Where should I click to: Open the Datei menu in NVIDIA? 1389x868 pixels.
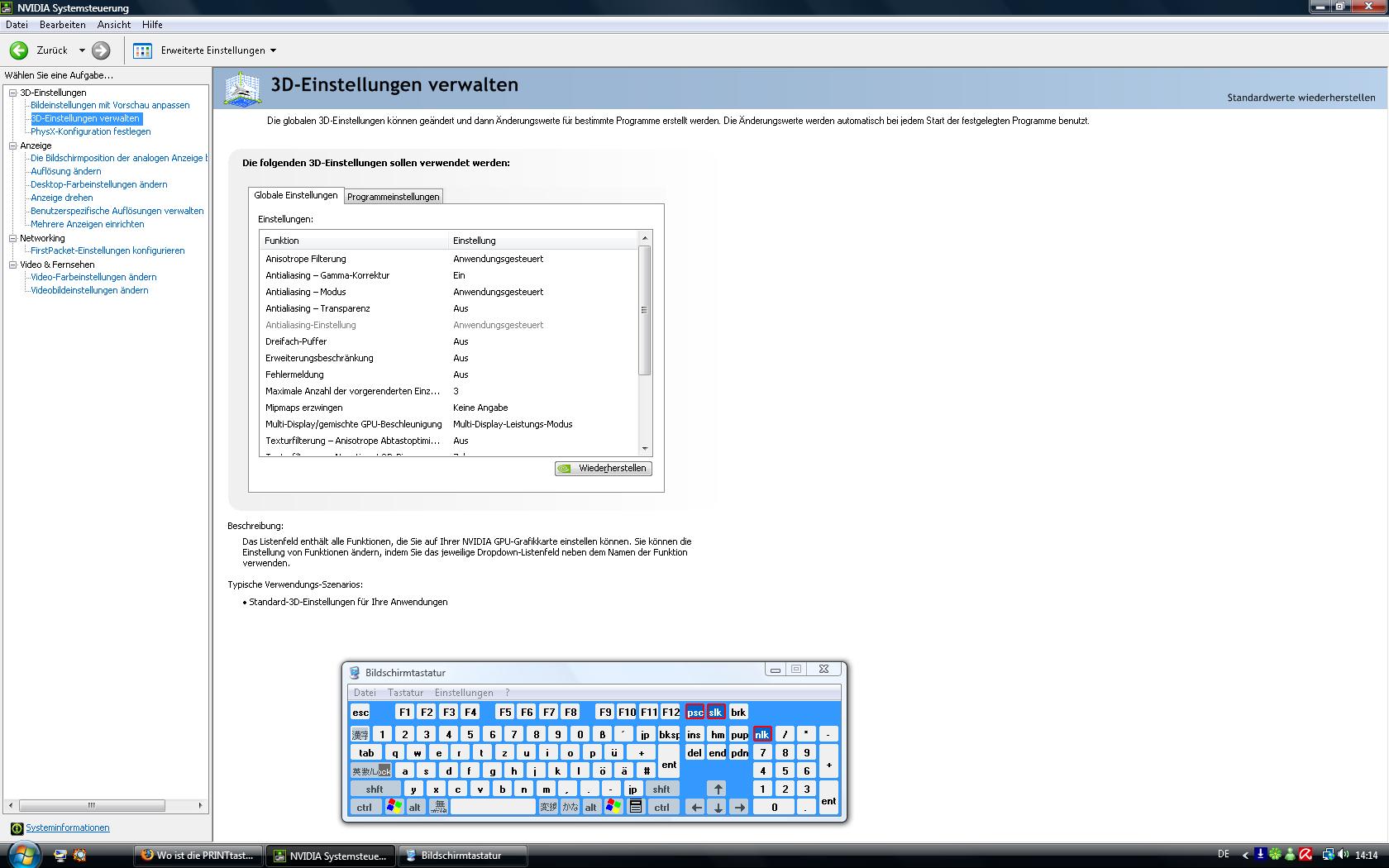tap(17, 25)
